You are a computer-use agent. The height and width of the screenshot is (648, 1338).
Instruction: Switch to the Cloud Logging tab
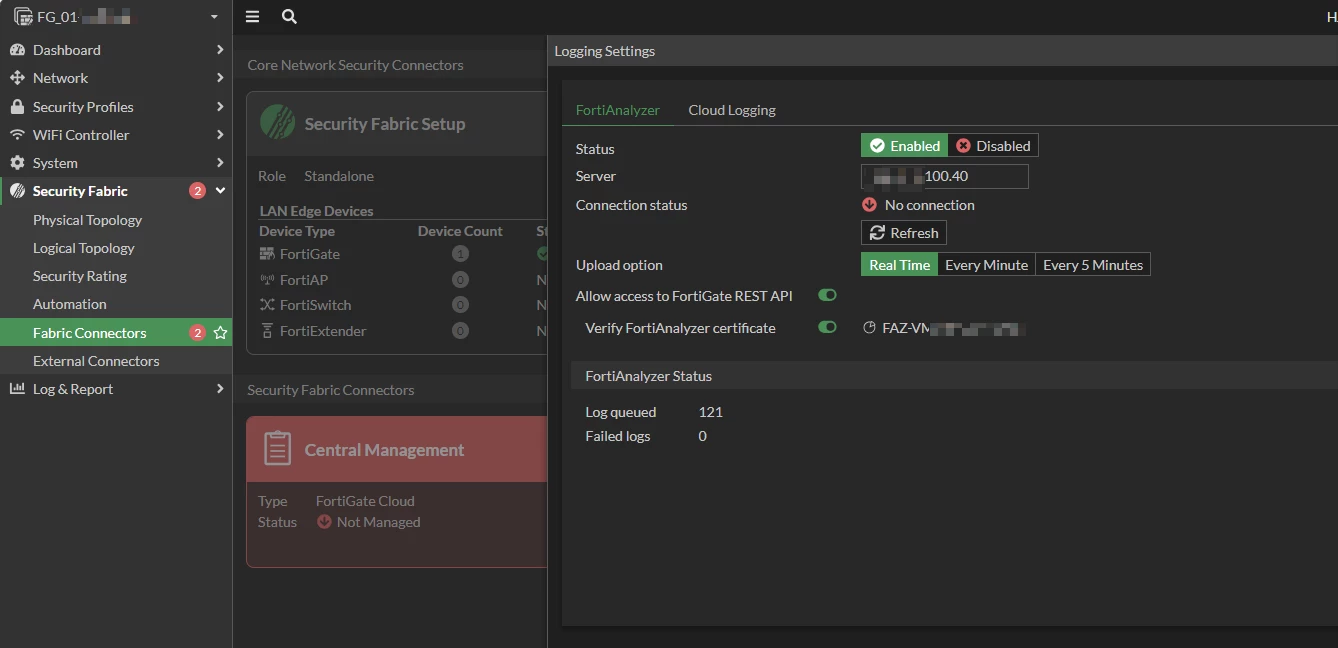coord(732,110)
